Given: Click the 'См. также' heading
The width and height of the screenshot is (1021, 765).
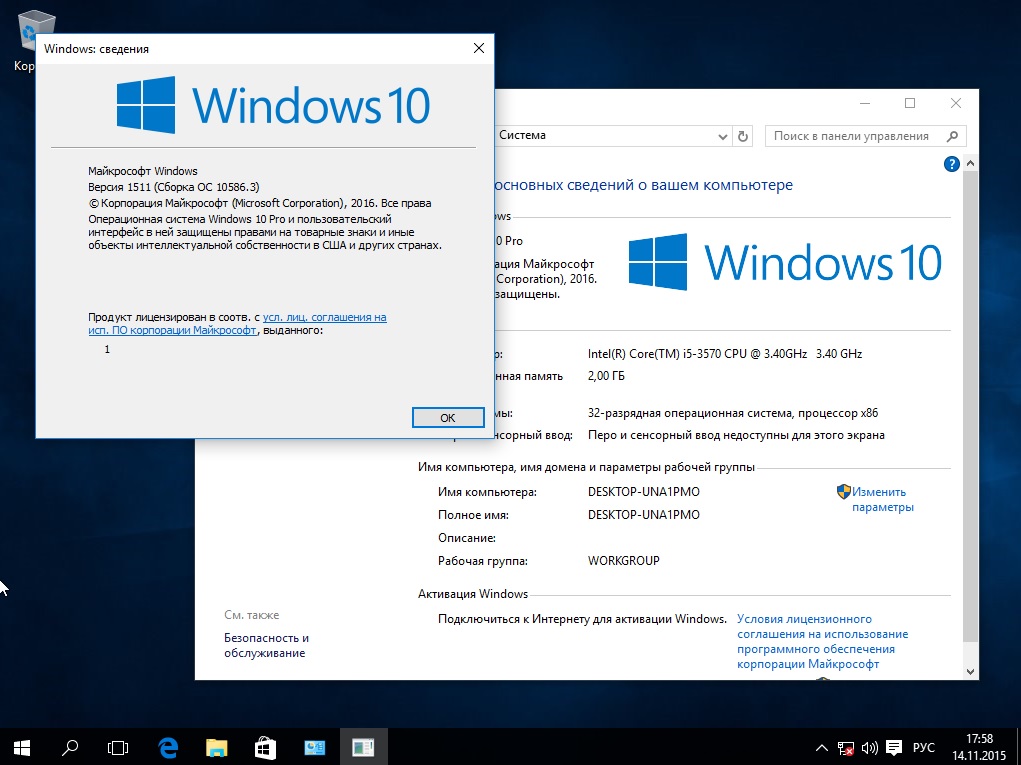Looking at the screenshot, I should tap(251, 615).
